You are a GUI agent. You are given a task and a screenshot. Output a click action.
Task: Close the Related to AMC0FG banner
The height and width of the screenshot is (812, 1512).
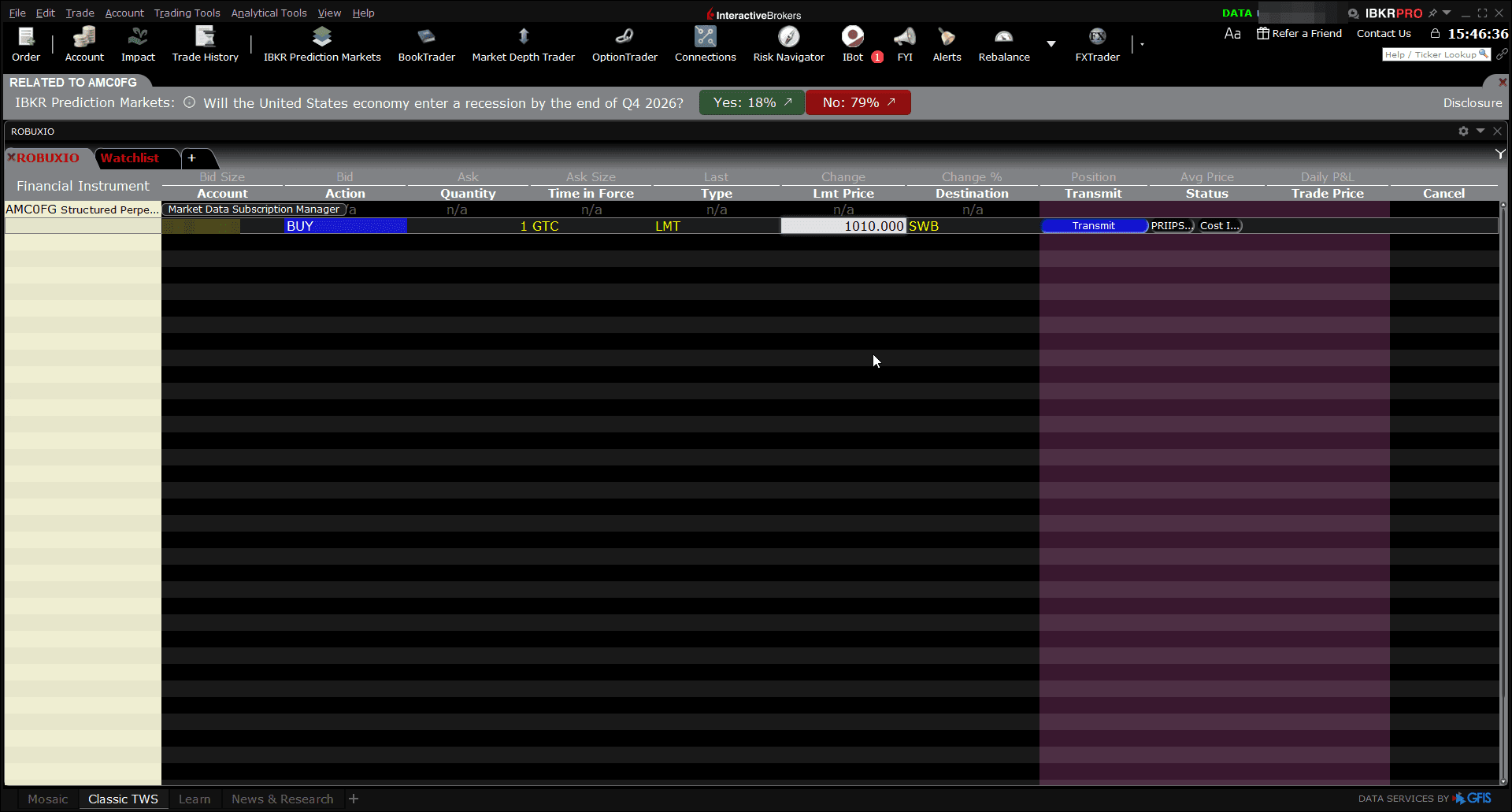click(1502, 82)
